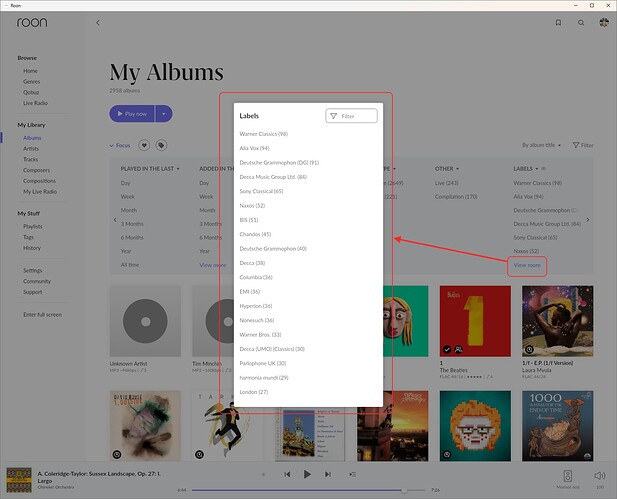Select Deutsche Grammophon (DG) (91) label
This screenshot has height=499, width=617.
click(279, 163)
